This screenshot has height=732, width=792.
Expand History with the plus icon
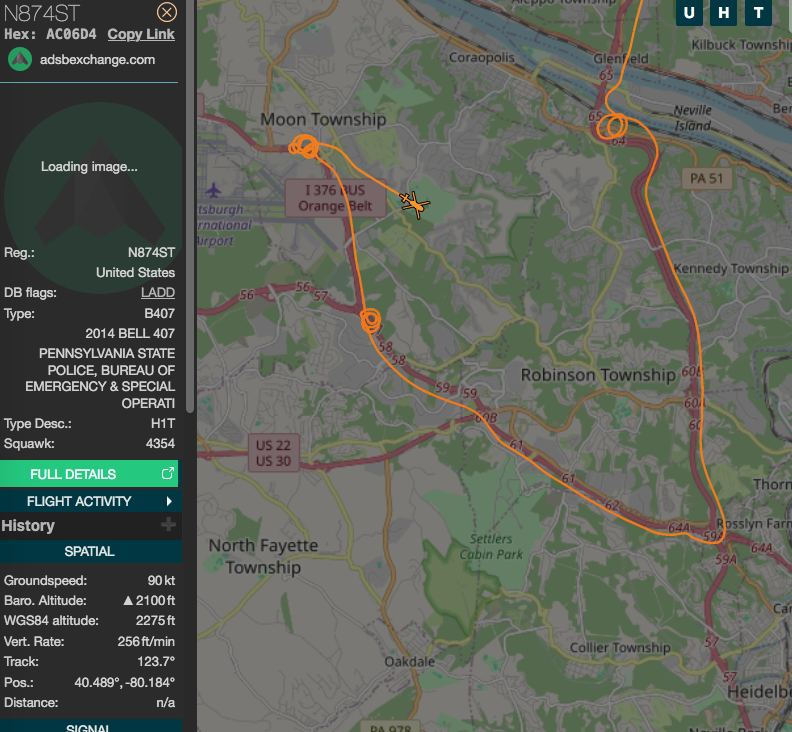tap(169, 524)
